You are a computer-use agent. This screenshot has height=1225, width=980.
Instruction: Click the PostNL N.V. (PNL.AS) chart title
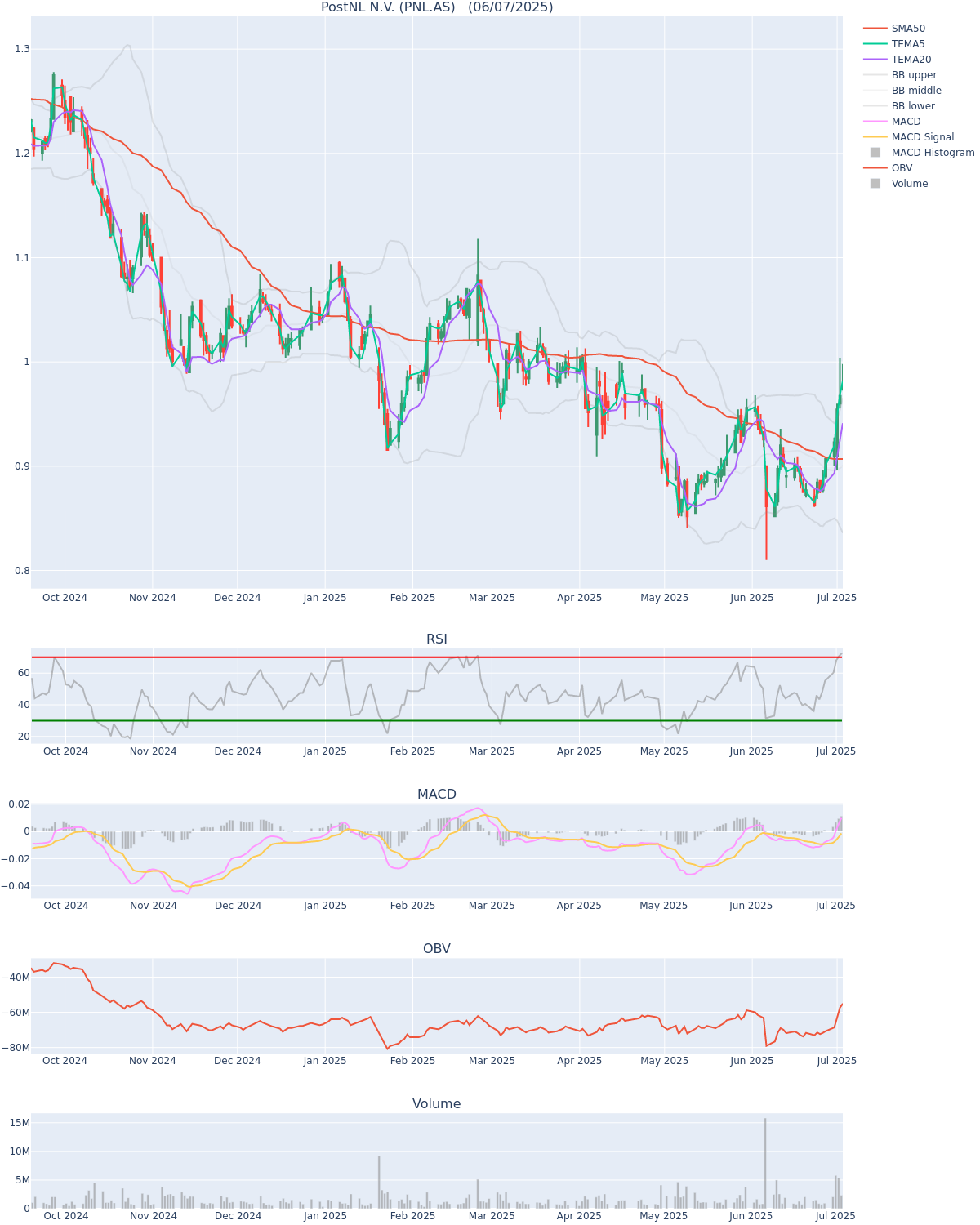(x=437, y=7)
